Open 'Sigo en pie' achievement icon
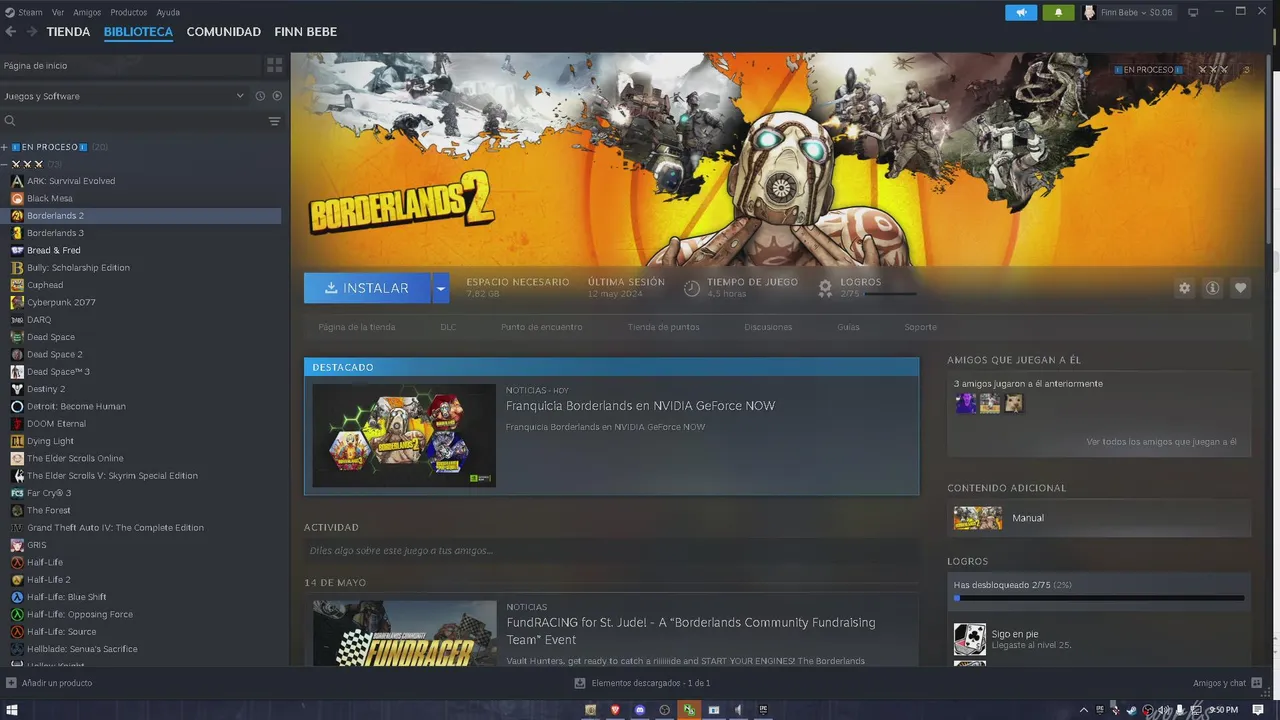Viewport: 1280px width, 720px height. pos(969,639)
